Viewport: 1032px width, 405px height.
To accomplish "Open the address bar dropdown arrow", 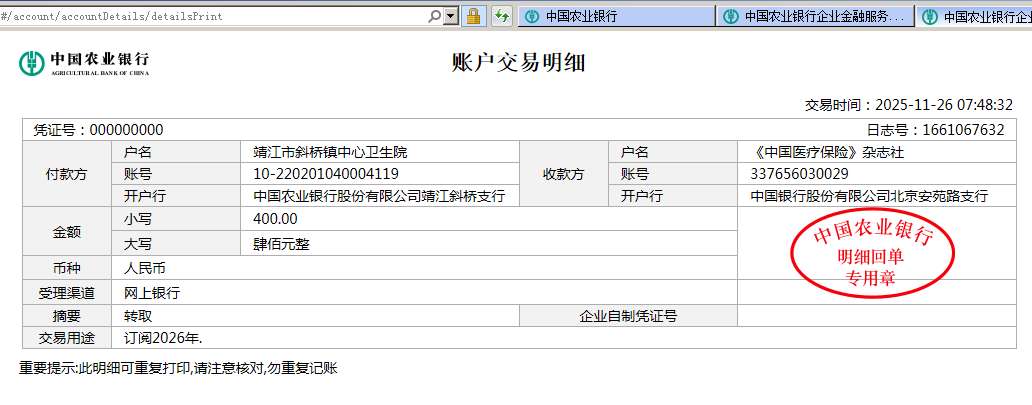I will (451, 16).
